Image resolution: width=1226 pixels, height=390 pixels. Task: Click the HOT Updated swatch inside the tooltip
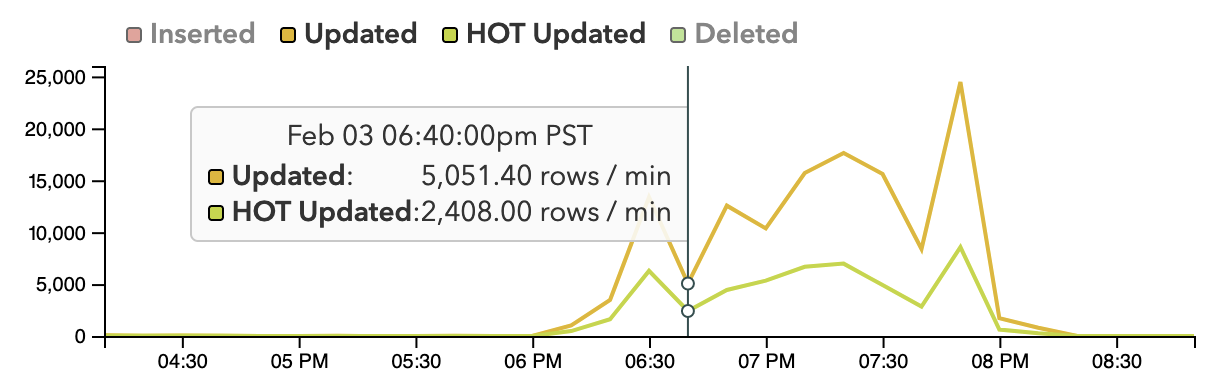216,212
